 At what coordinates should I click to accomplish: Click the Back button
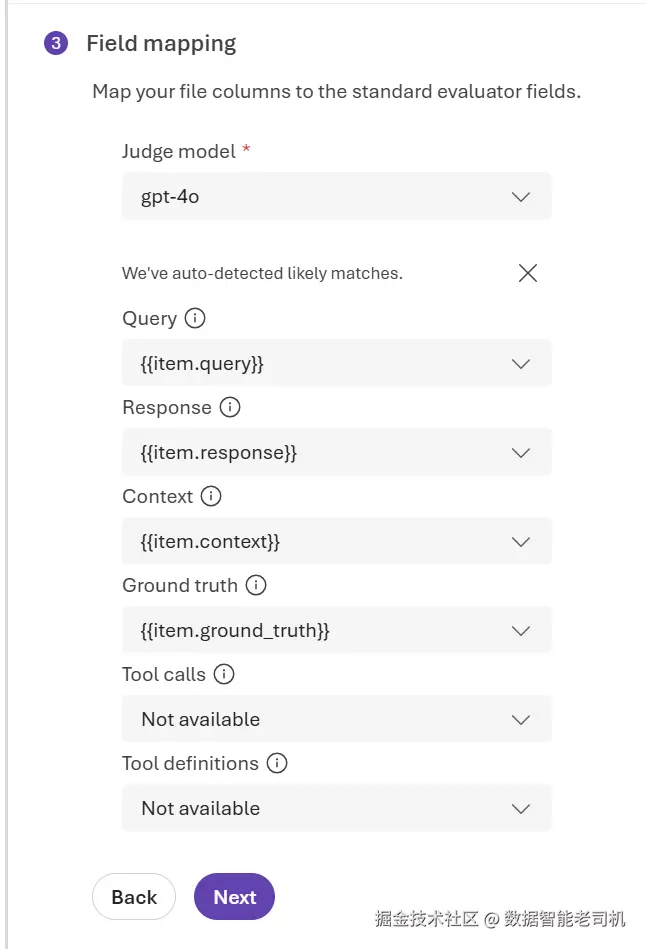click(x=134, y=896)
